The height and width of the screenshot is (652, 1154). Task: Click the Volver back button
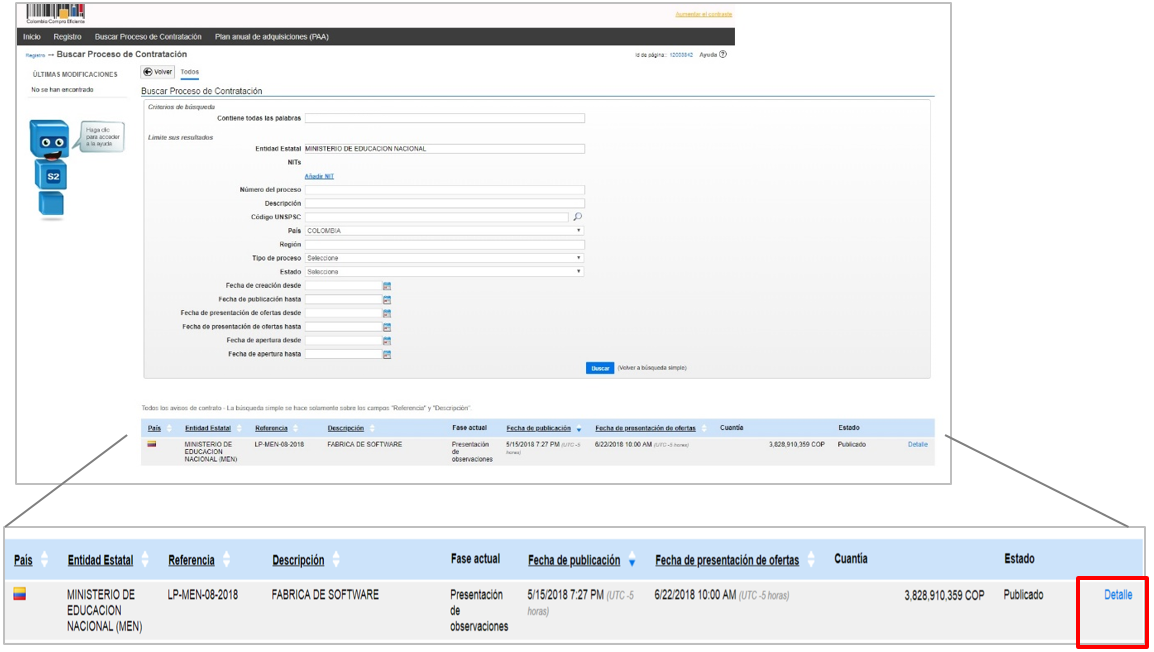157,72
